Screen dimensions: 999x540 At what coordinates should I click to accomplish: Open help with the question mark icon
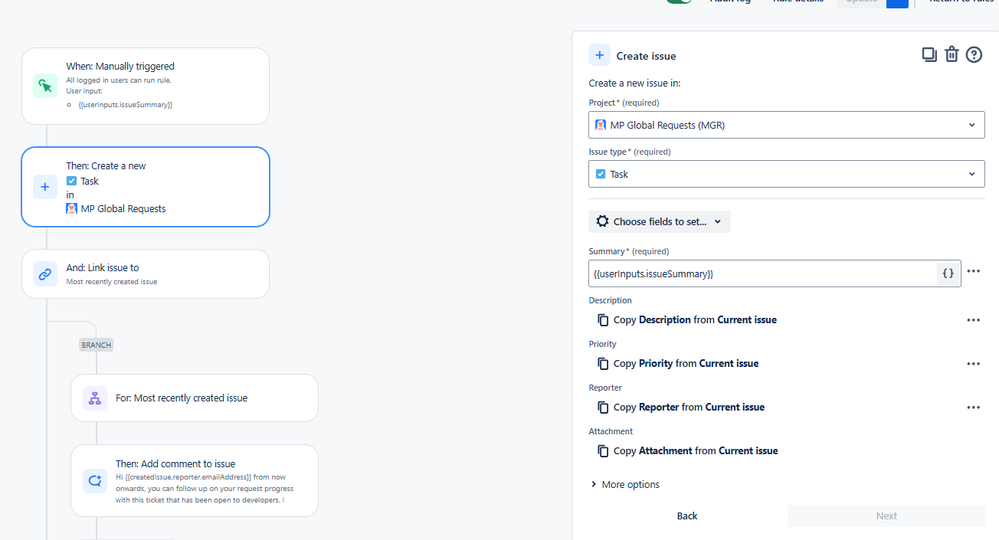click(x=974, y=55)
